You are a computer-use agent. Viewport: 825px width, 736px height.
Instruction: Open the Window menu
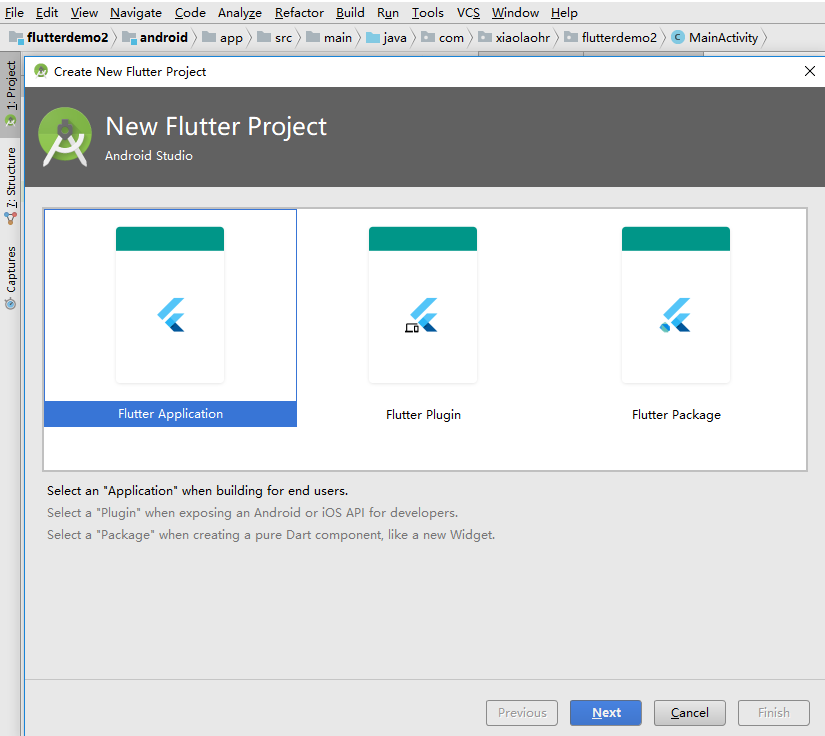tap(515, 13)
